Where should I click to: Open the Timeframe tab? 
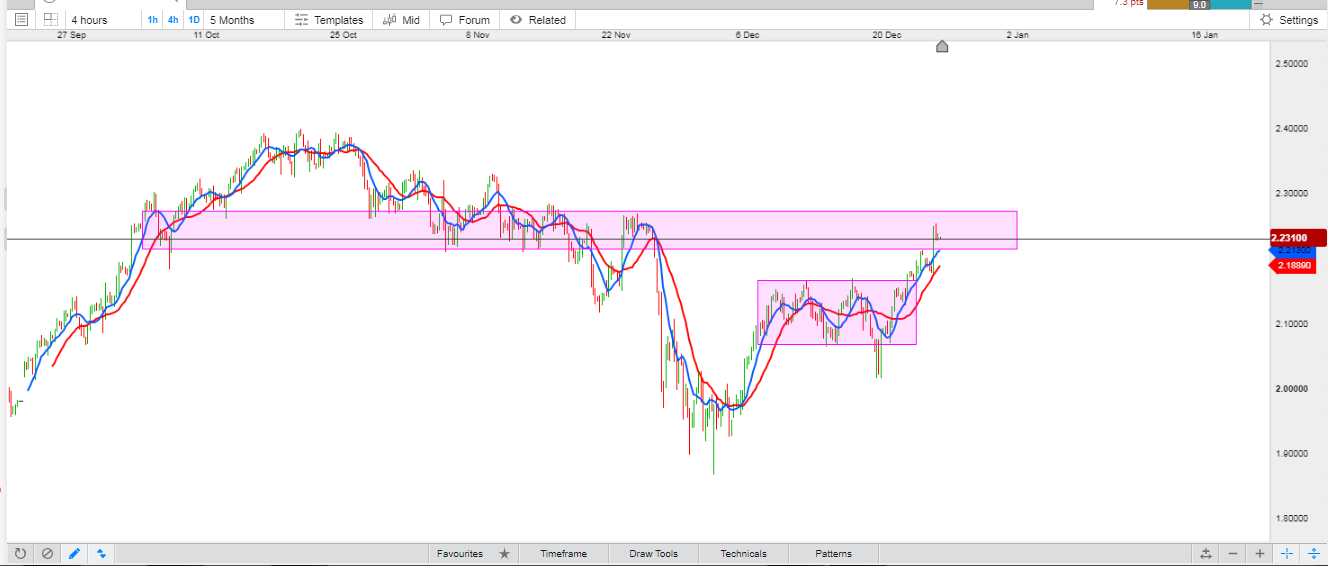563,553
